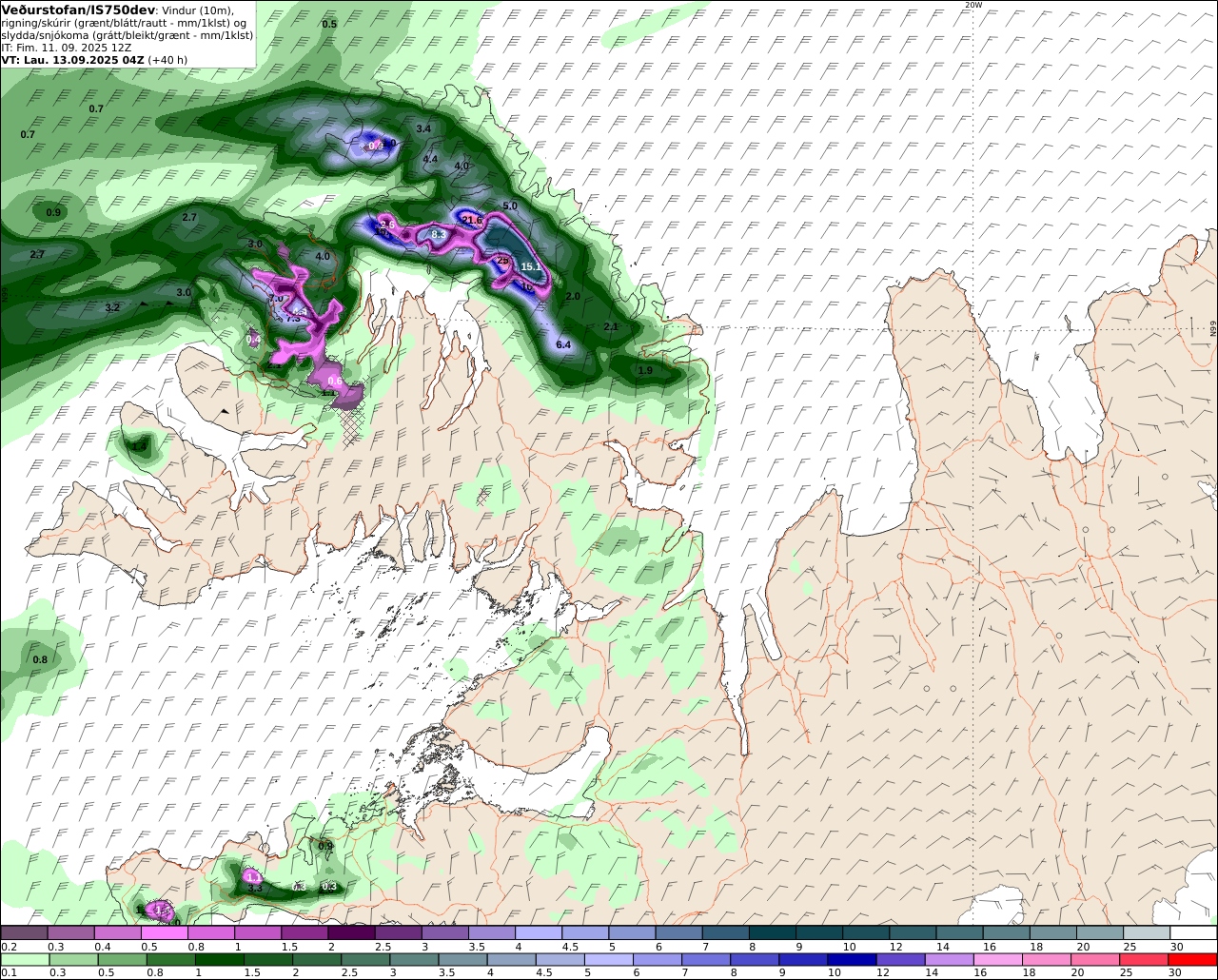Click the '4.4' precipitation value

tap(430, 159)
